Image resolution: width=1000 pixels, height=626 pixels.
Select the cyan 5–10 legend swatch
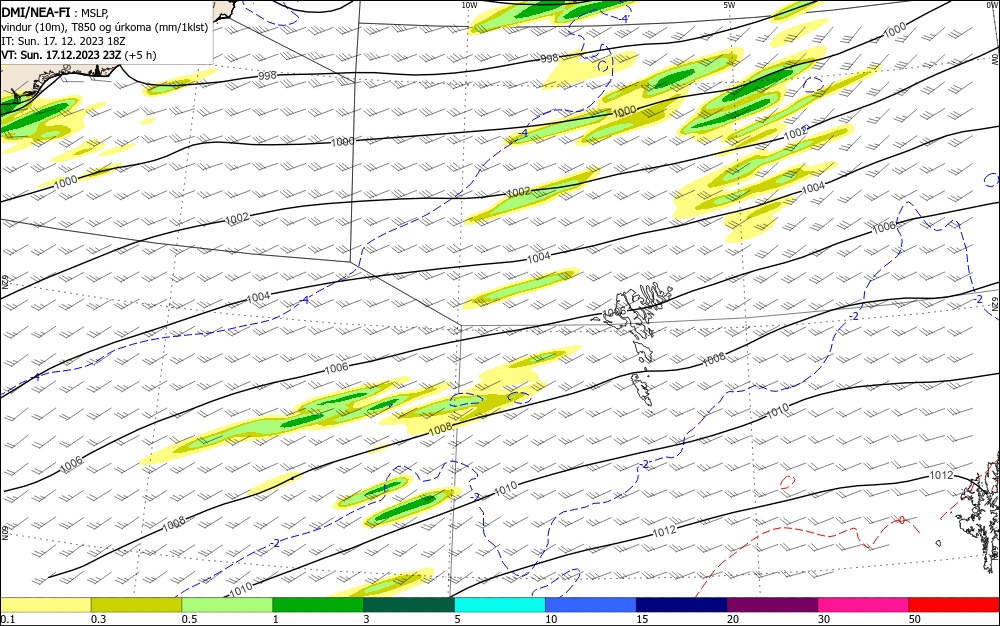499,605
